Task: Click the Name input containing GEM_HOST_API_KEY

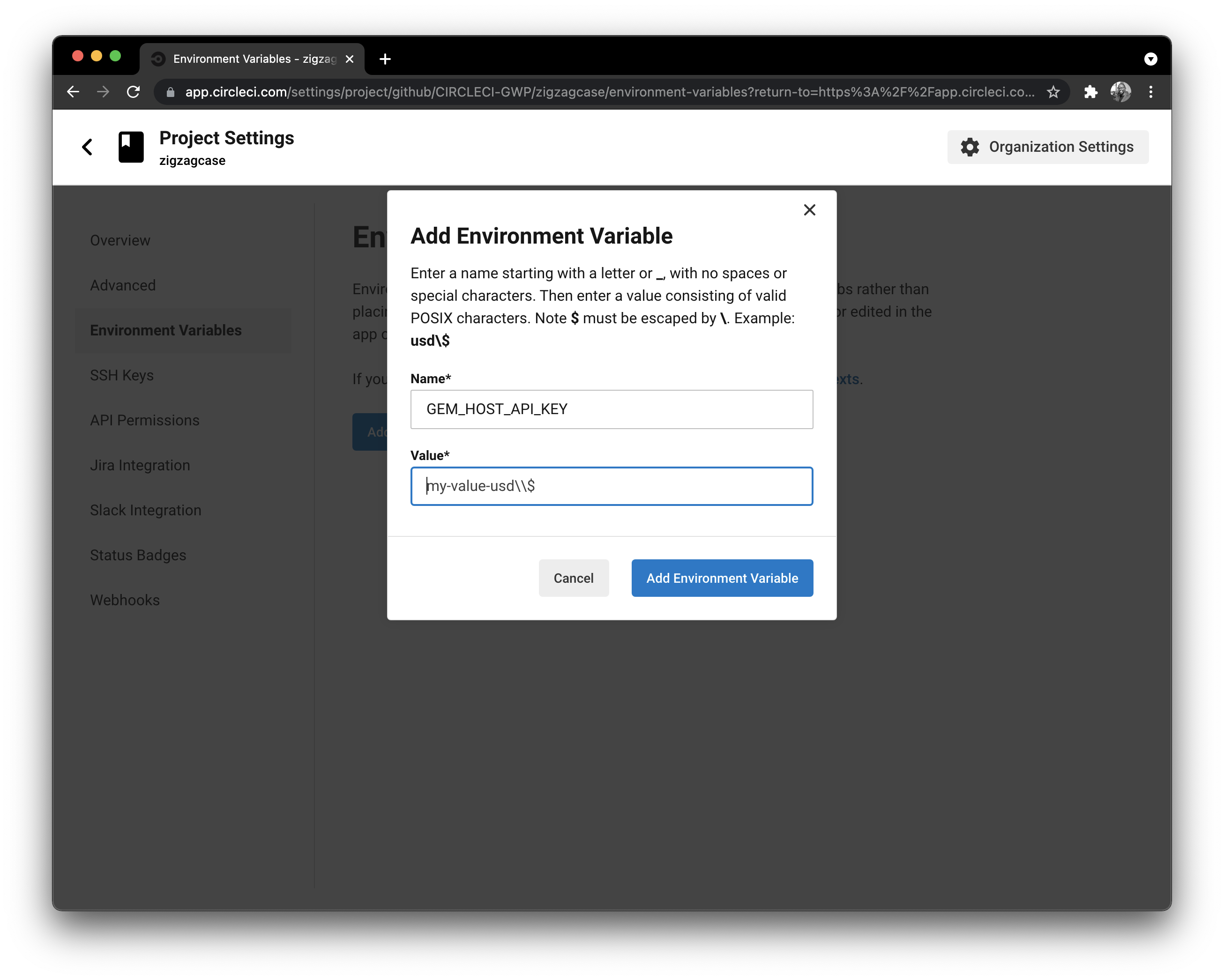Action: click(612, 409)
